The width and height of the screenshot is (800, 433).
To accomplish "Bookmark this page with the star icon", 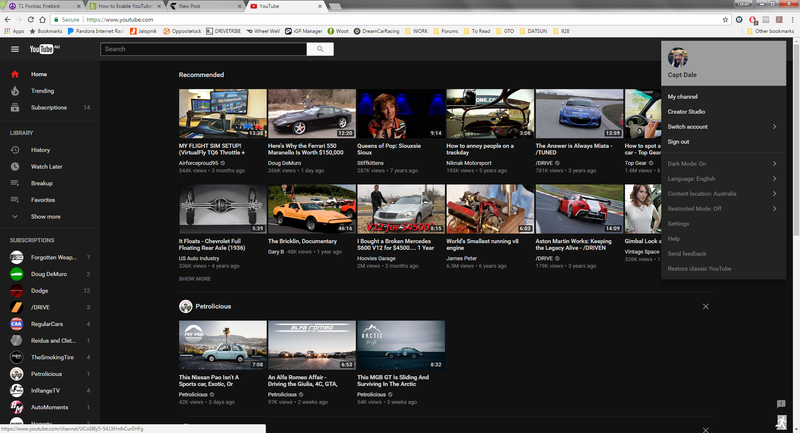I will click(x=725, y=19).
